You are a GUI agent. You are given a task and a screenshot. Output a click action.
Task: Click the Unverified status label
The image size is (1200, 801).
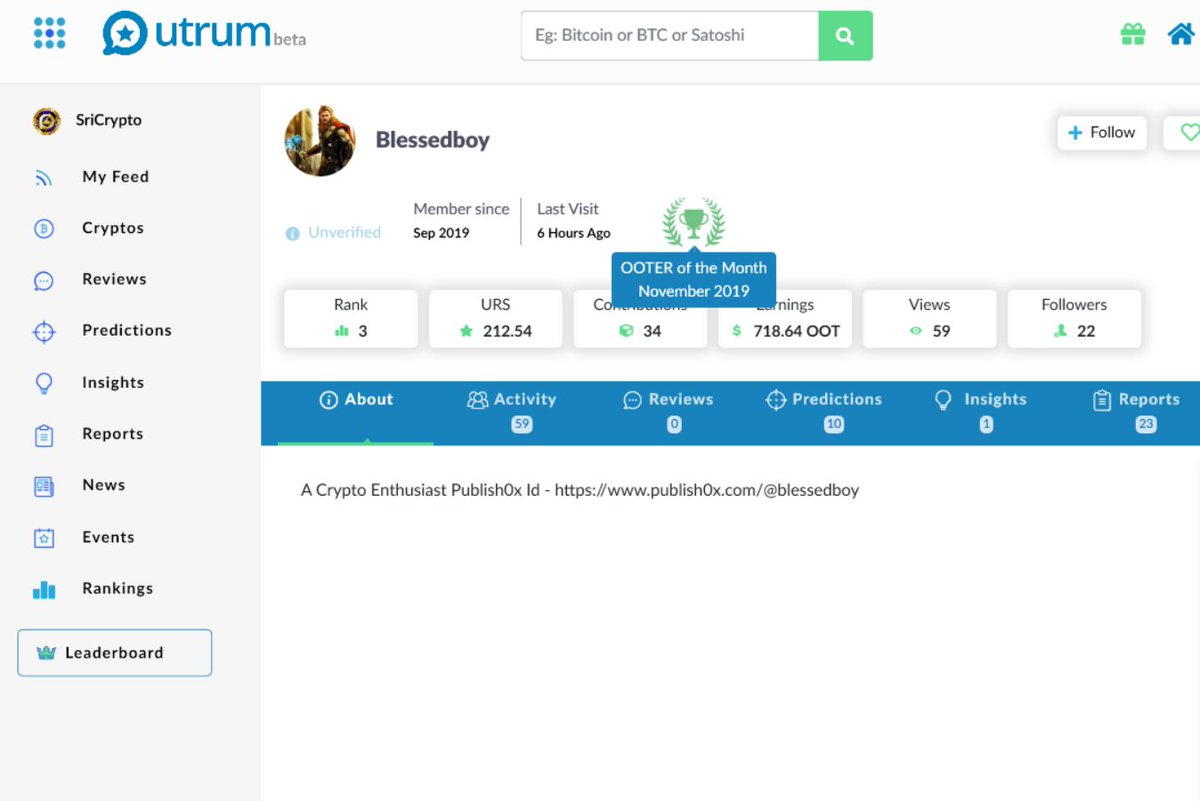[344, 232]
